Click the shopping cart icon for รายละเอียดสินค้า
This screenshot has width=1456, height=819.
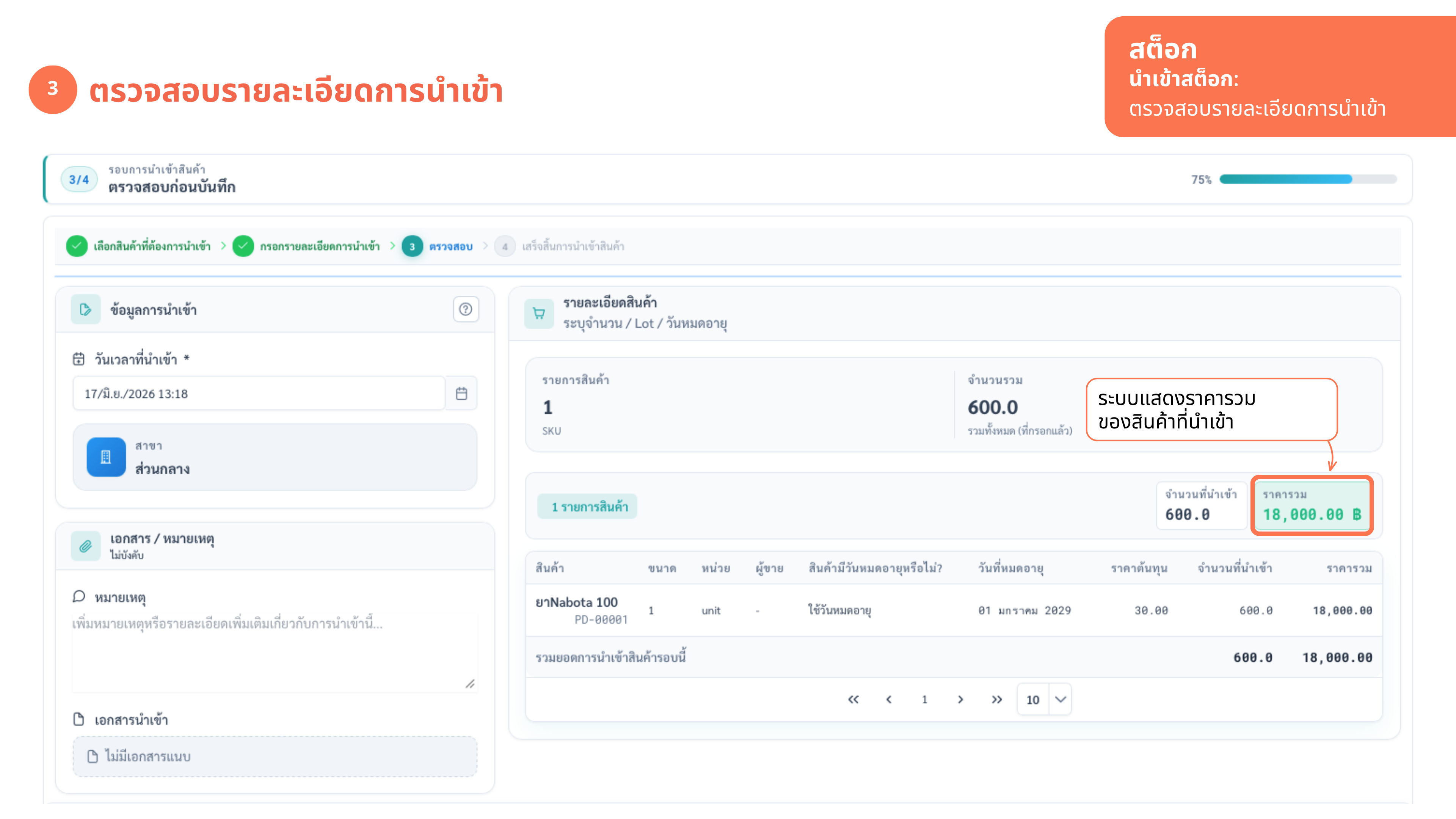tap(539, 313)
